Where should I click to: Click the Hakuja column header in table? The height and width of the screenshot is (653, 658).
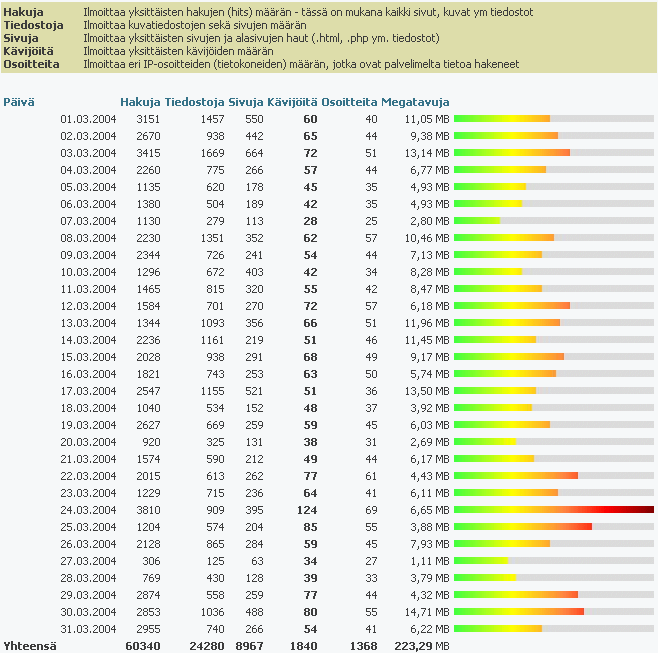click(x=139, y=102)
